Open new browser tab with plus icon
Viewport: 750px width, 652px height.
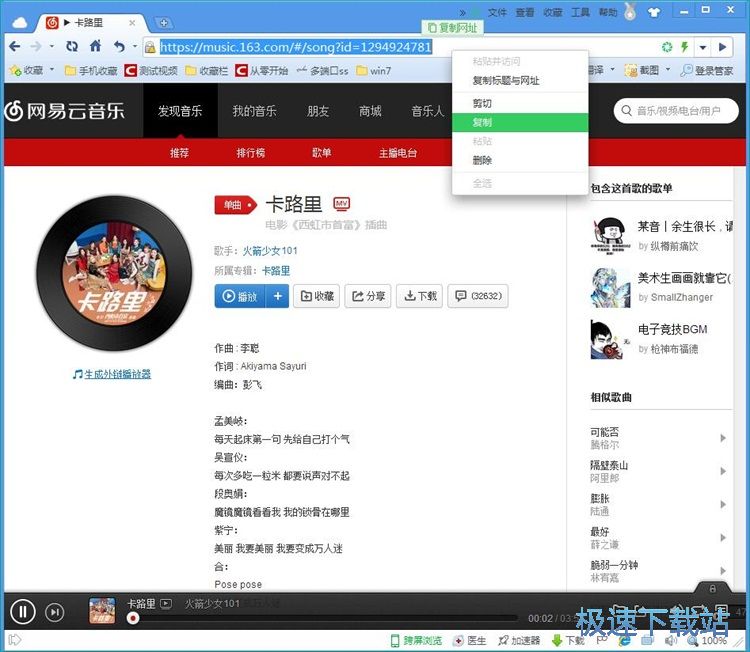165,22
